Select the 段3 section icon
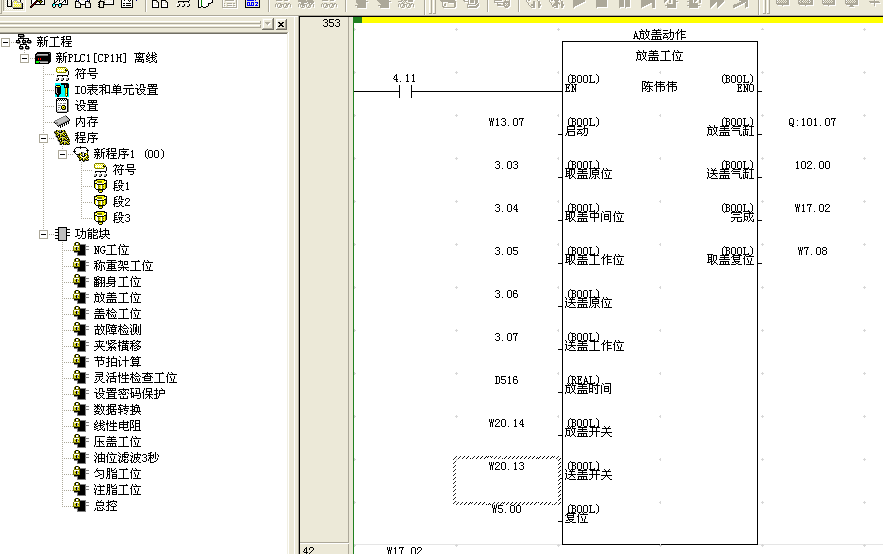The image size is (883, 554). coord(100,218)
